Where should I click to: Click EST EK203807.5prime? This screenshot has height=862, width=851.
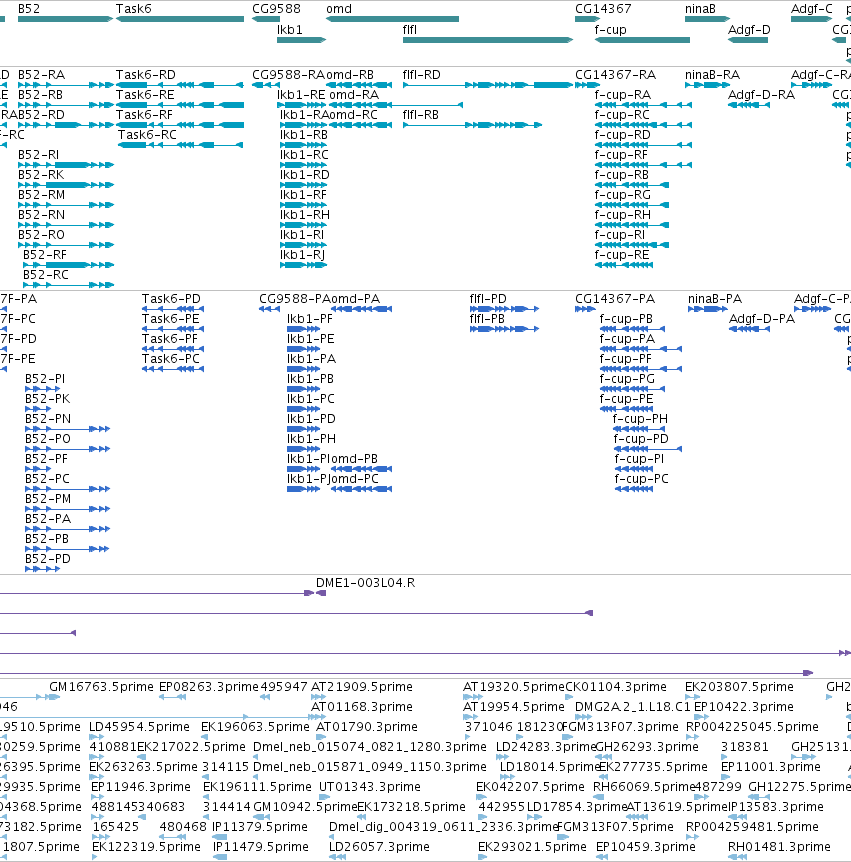739,687
